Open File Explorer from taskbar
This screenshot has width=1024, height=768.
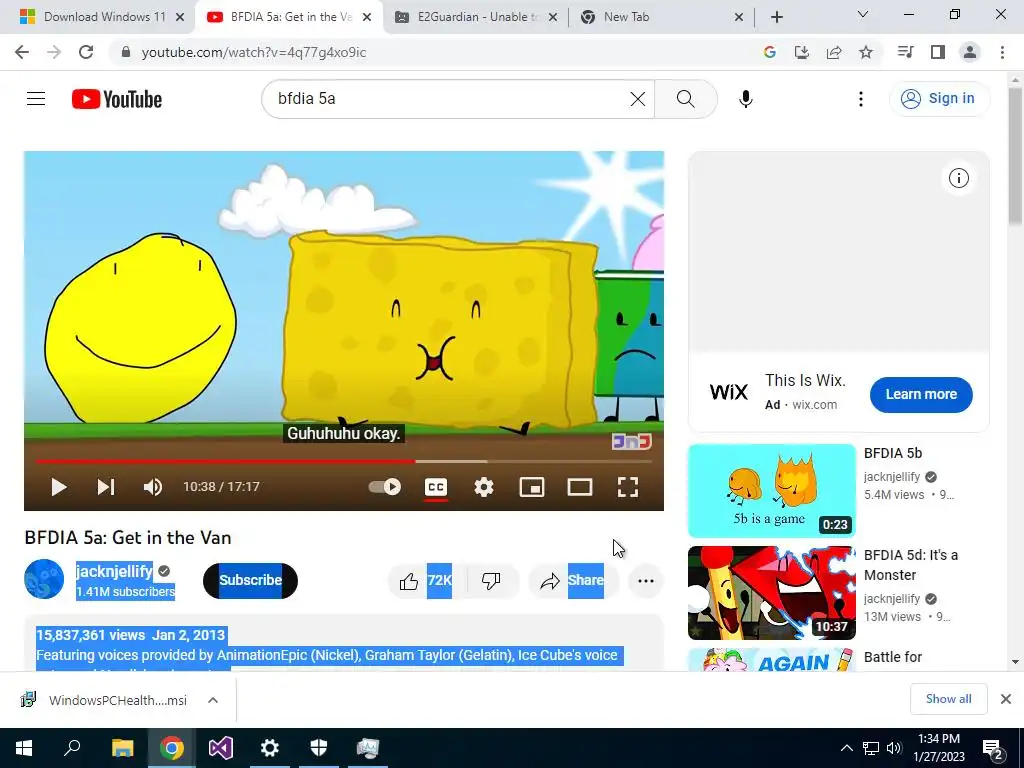(122, 748)
